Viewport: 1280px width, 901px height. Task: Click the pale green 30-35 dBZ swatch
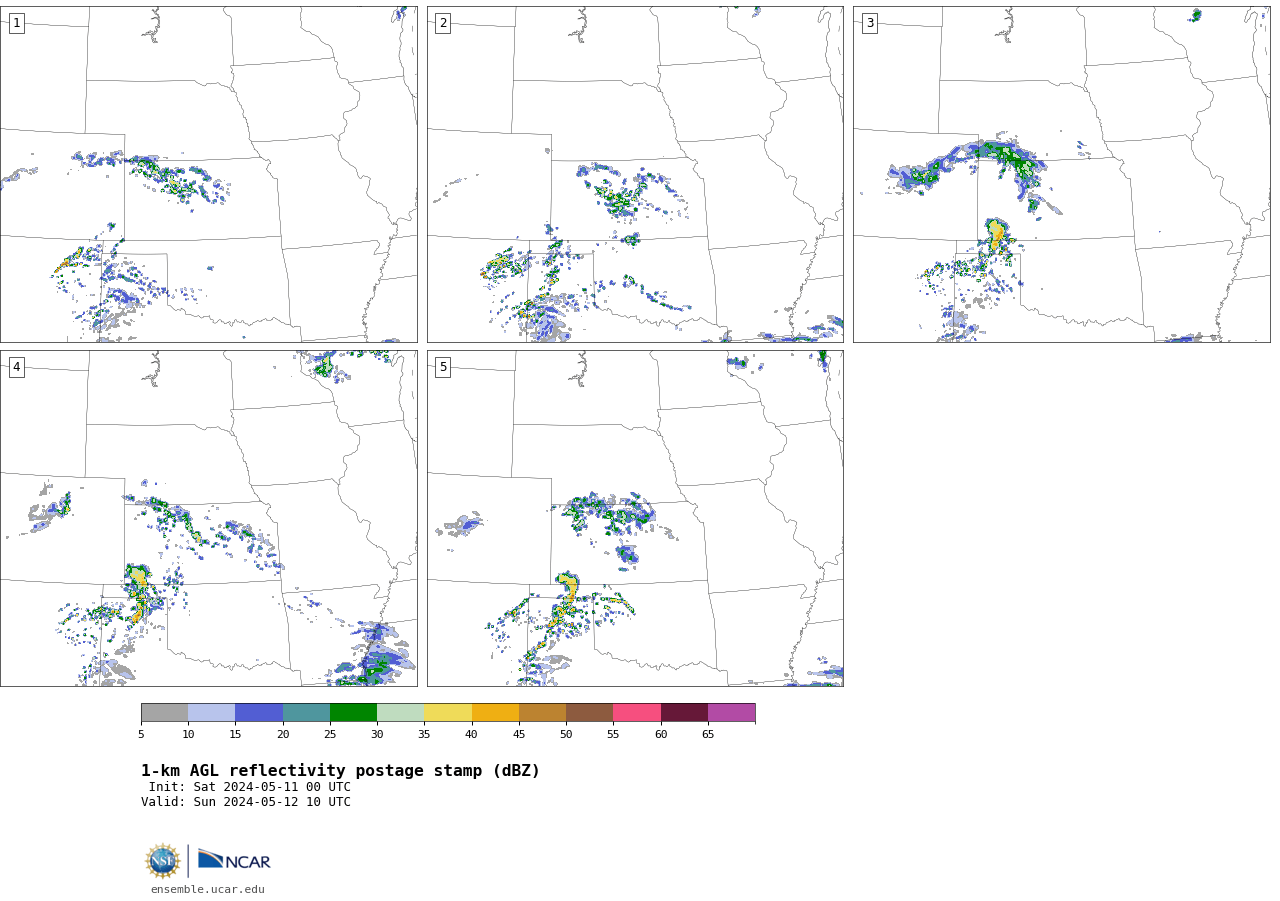click(400, 713)
